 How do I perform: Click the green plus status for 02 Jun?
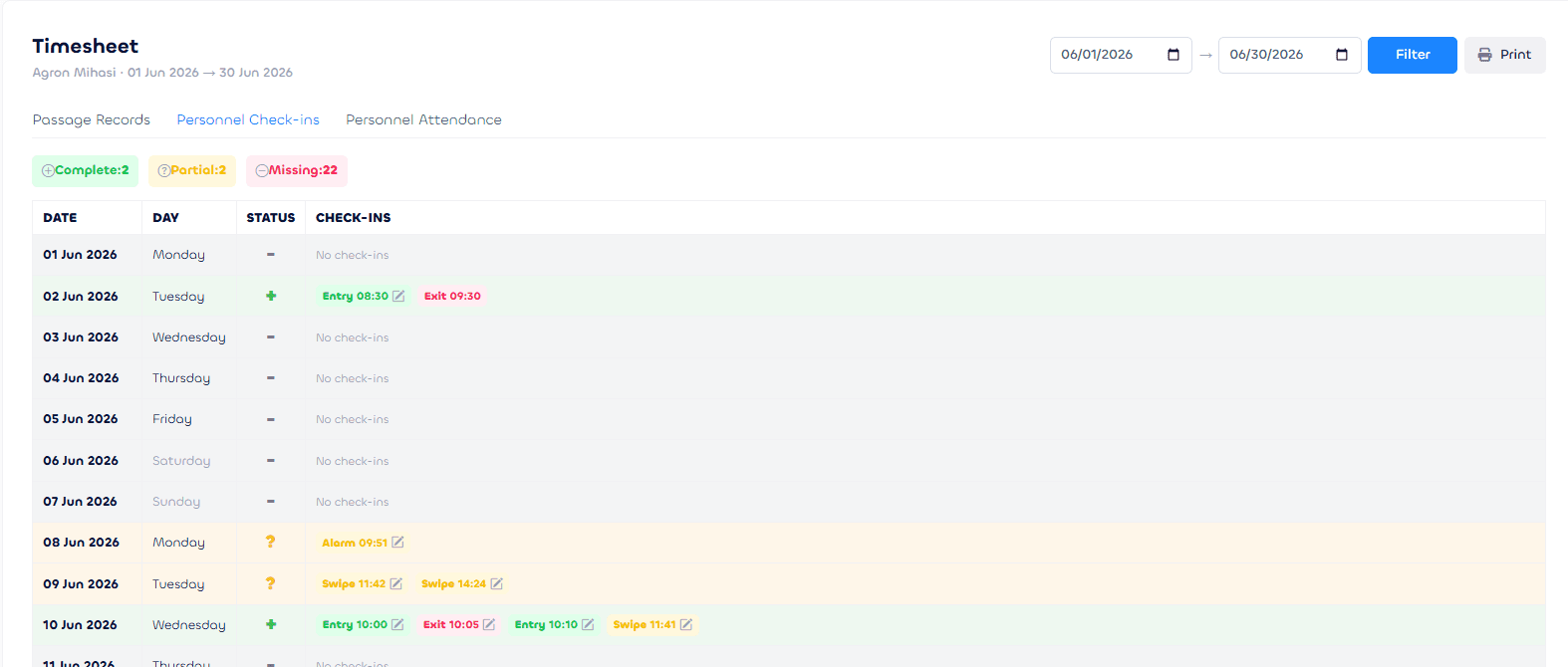271,296
